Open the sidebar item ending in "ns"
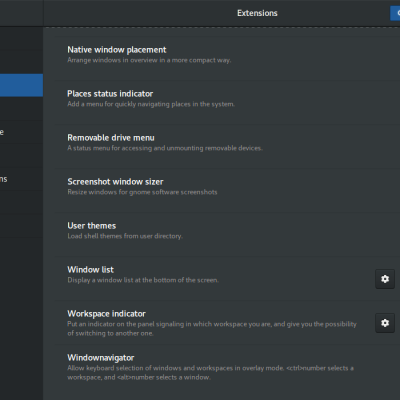 21,179
